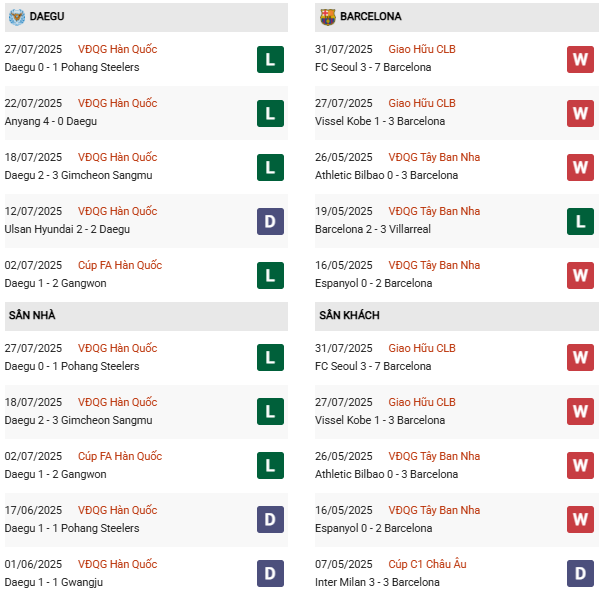Open the Cúp FA Hàn Quốc link dated 02/07/2025 in the top Daegu list
The width and height of the screenshot is (600, 596).
pyautogui.click(x=120, y=265)
